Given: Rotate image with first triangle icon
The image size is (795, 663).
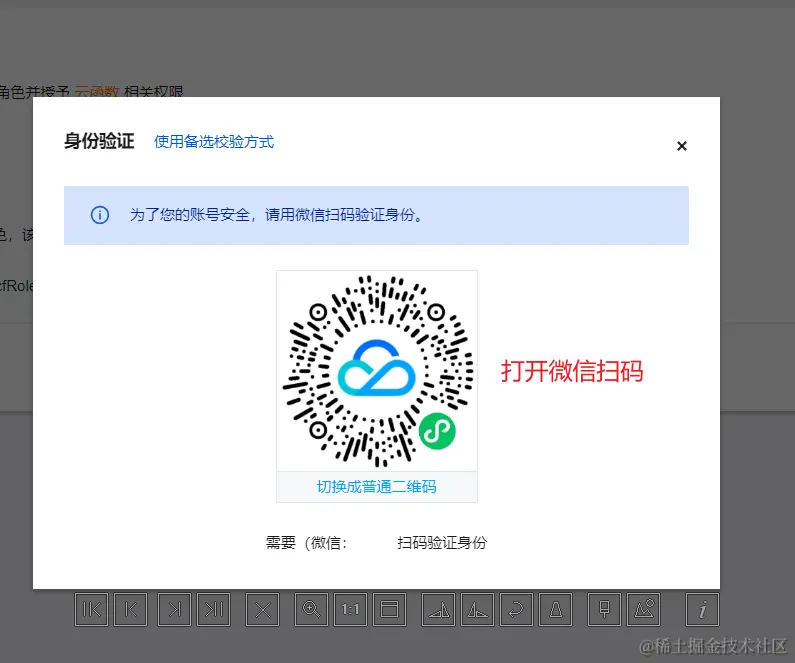Looking at the screenshot, I should (439, 609).
